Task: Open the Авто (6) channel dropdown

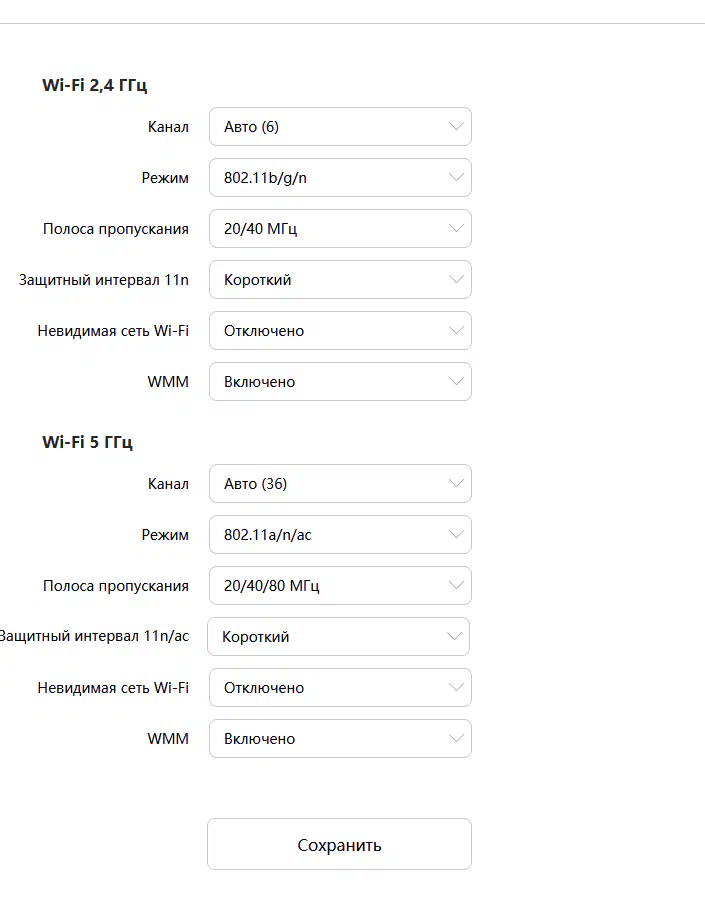Action: [340, 127]
